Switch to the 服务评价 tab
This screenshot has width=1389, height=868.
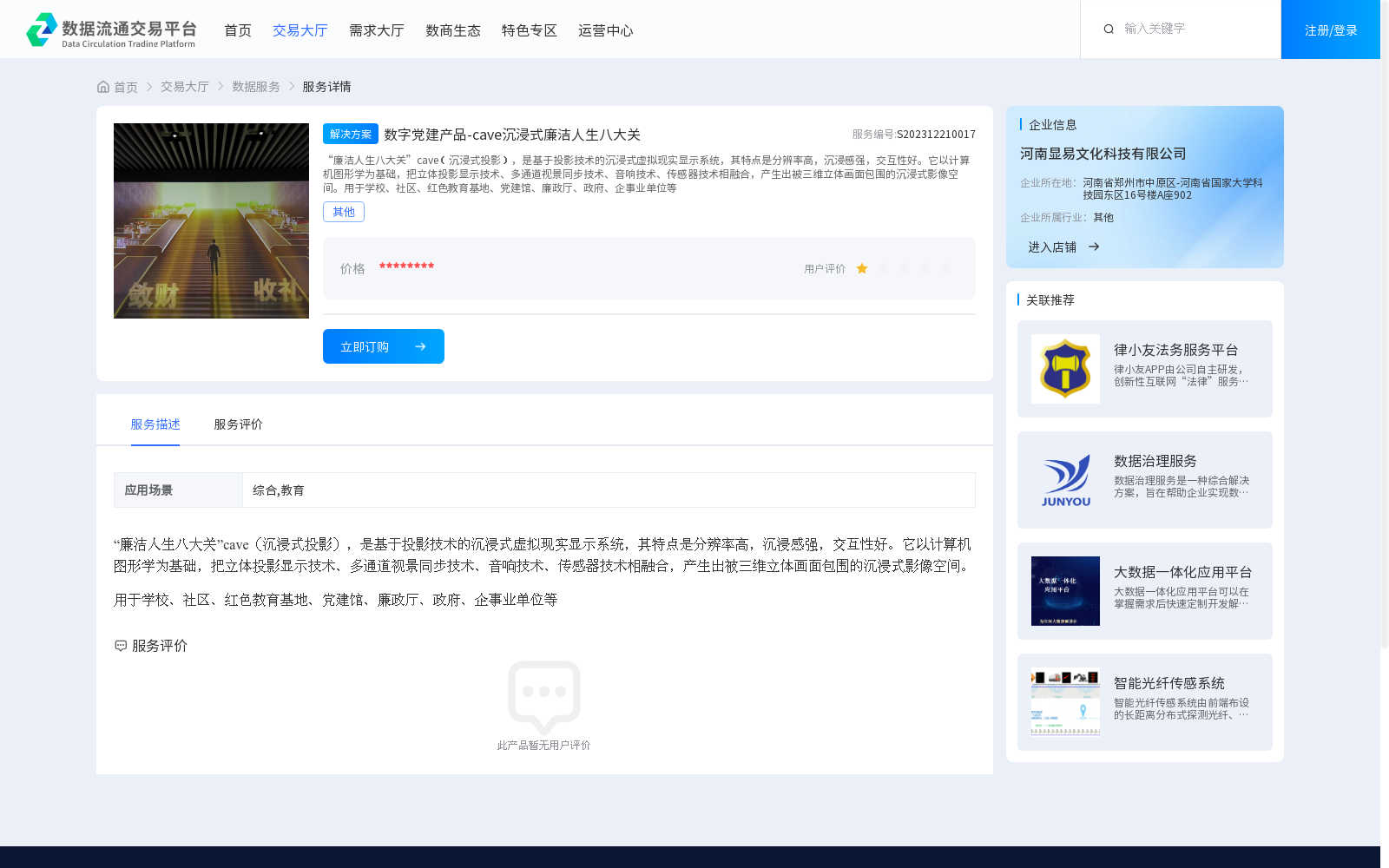tap(239, 424)
